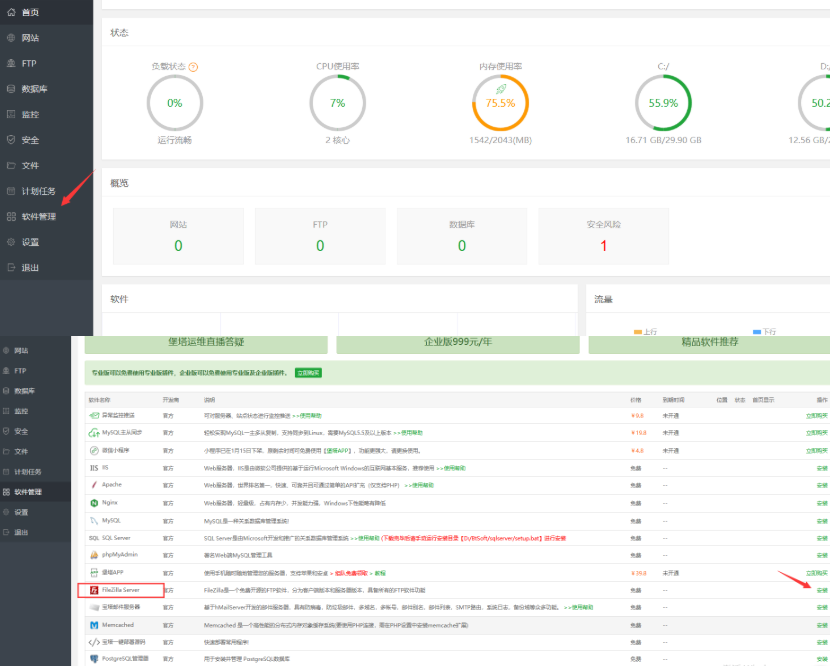Click the rocket icon in memory gauge

coord(500,90)
